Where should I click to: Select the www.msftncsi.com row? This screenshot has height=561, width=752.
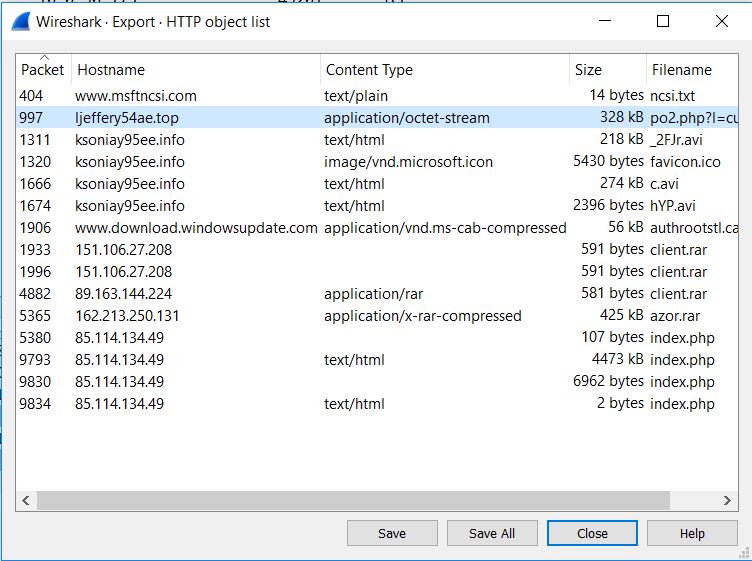pyautogui.click(x=377, y=95)
